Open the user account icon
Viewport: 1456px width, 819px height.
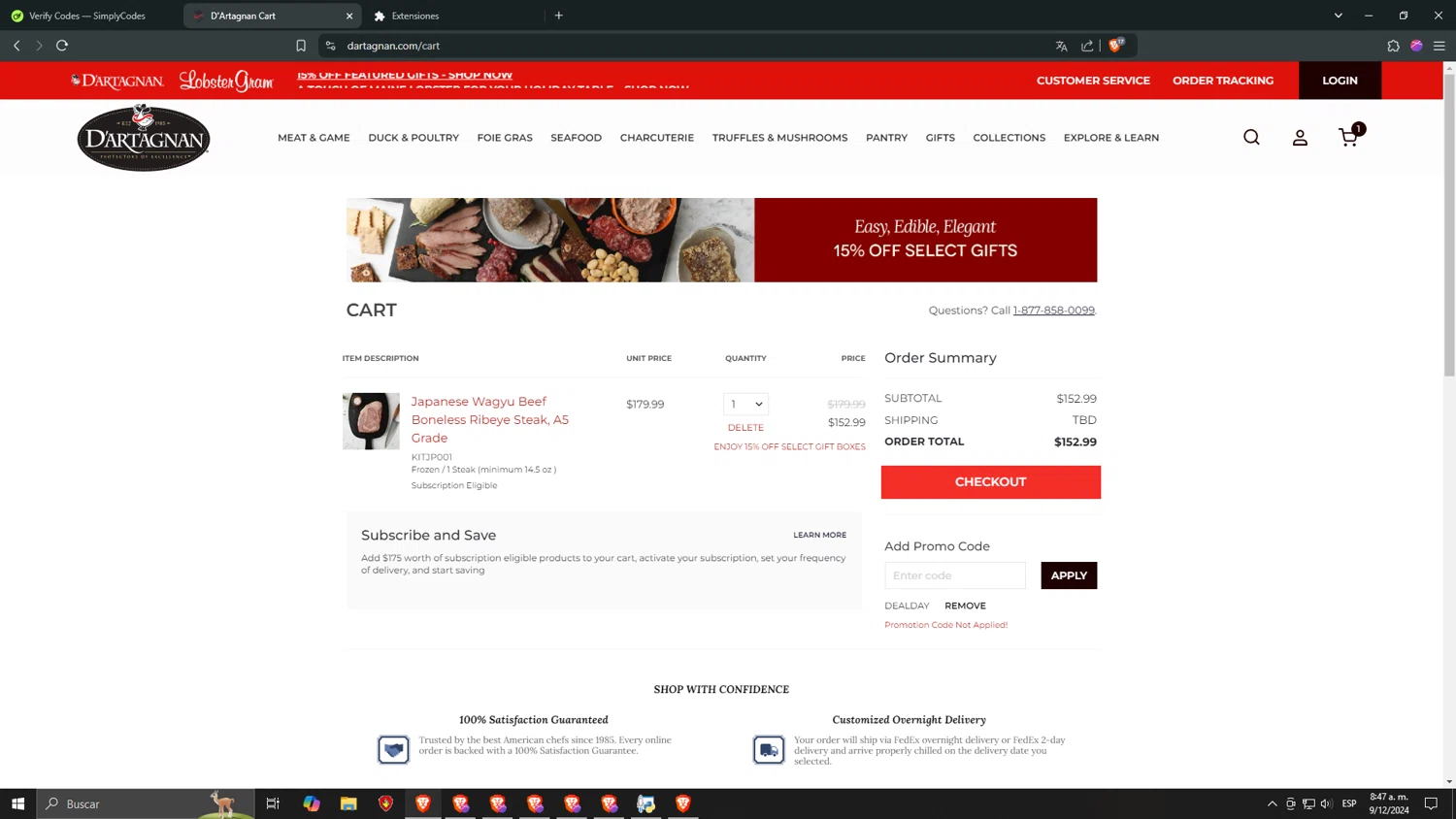[x=1300, y=138]
